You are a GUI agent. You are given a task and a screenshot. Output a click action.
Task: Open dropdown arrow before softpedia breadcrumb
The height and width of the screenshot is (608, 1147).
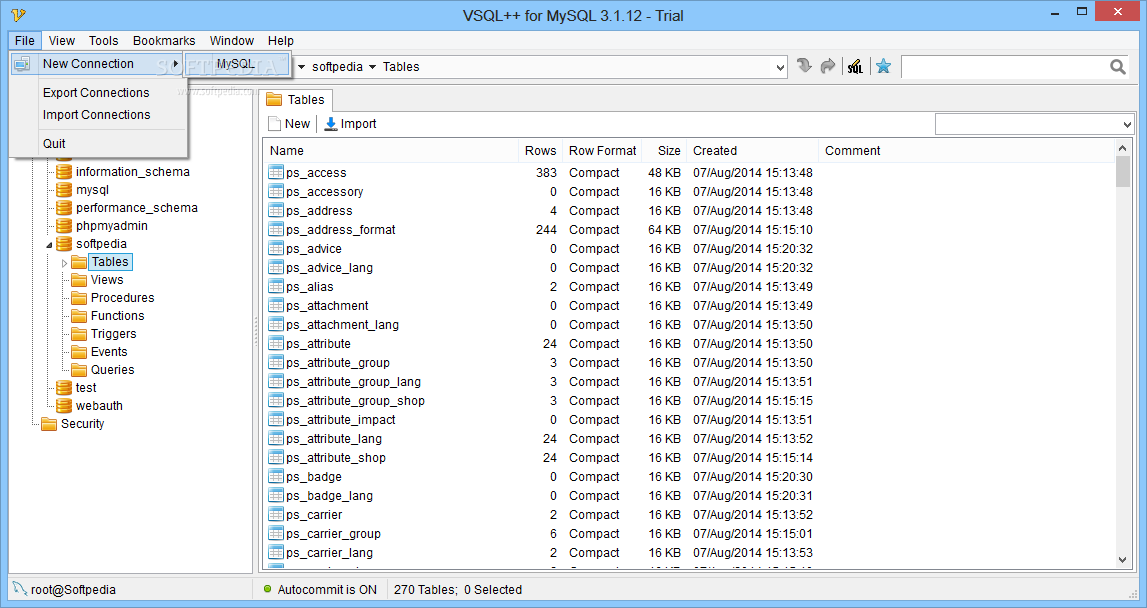301,67
